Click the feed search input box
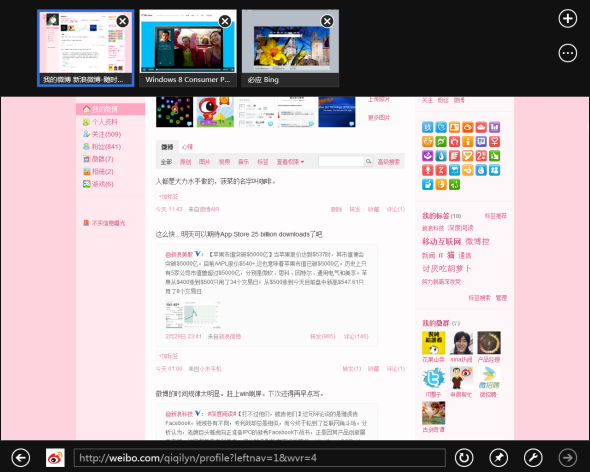Image resolution: width=590 pixels, height=472 pixels. tap(341, 161)
